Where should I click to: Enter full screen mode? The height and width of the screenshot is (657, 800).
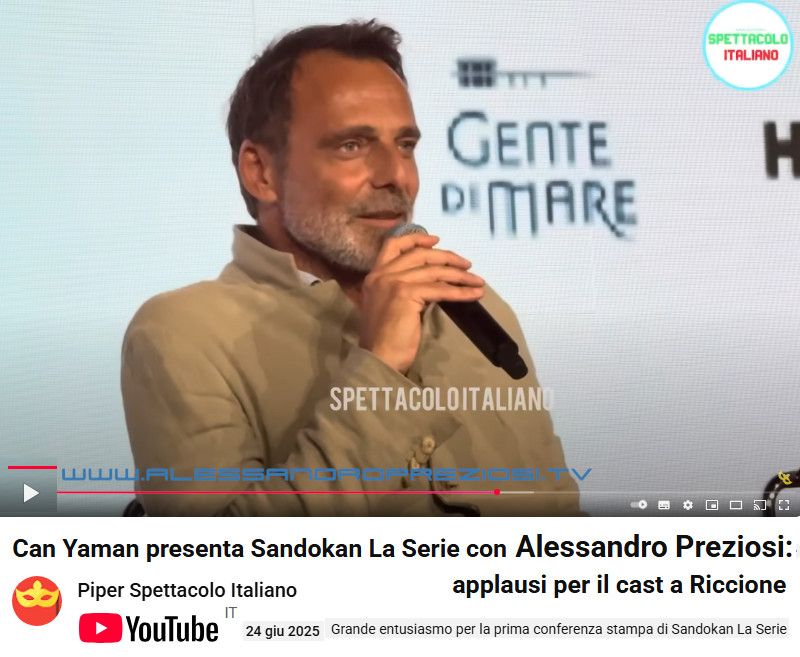[784, 505]
